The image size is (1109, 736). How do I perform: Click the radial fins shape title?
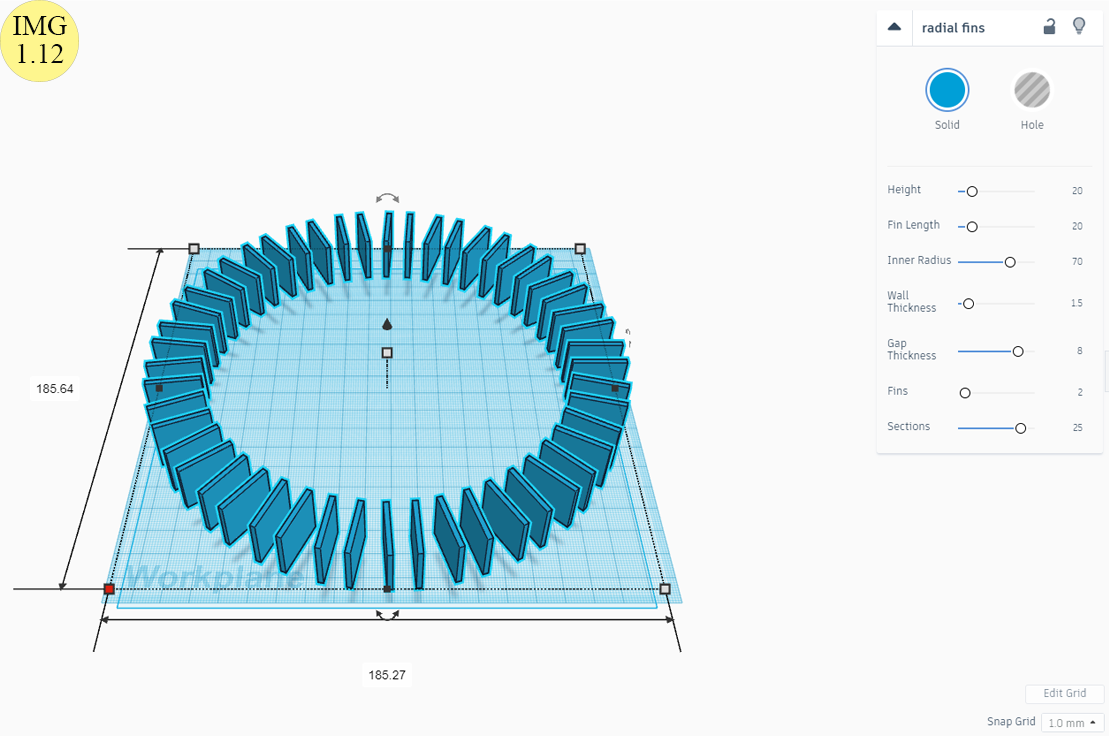953,28
